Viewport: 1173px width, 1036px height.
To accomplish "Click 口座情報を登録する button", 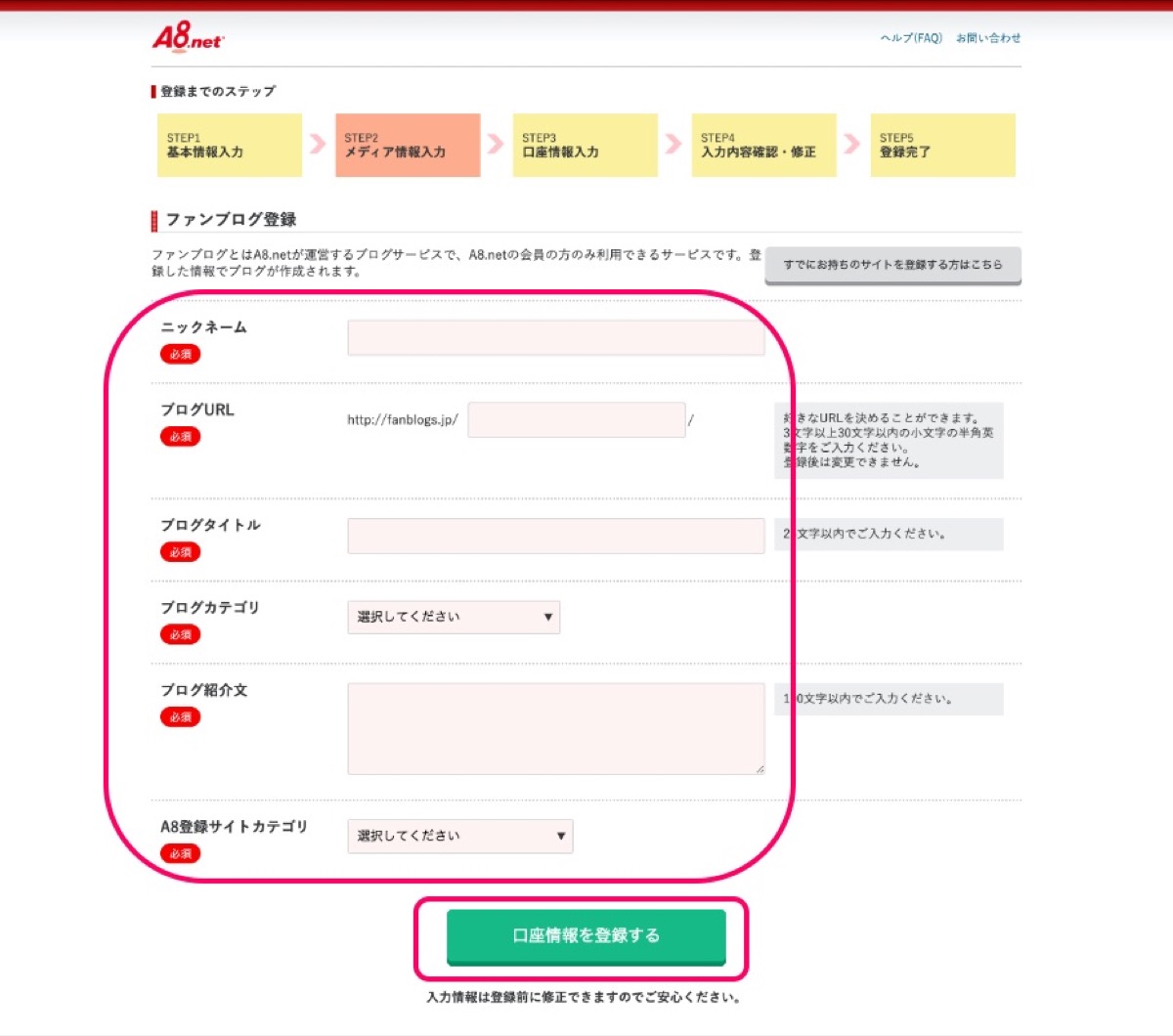I will (x=586, y=936).
